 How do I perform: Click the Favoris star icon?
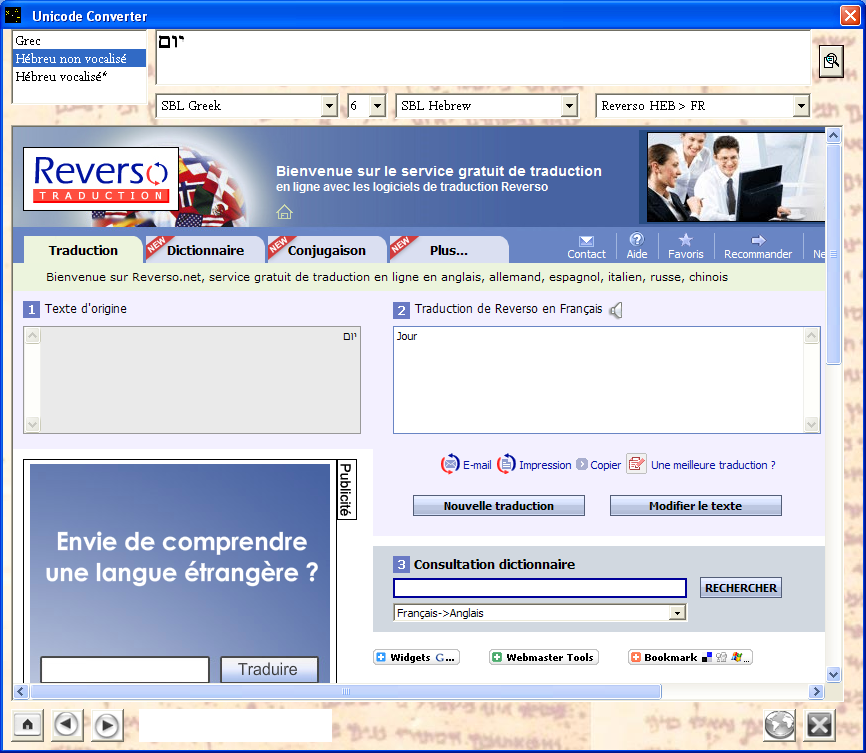click(685, 239)
